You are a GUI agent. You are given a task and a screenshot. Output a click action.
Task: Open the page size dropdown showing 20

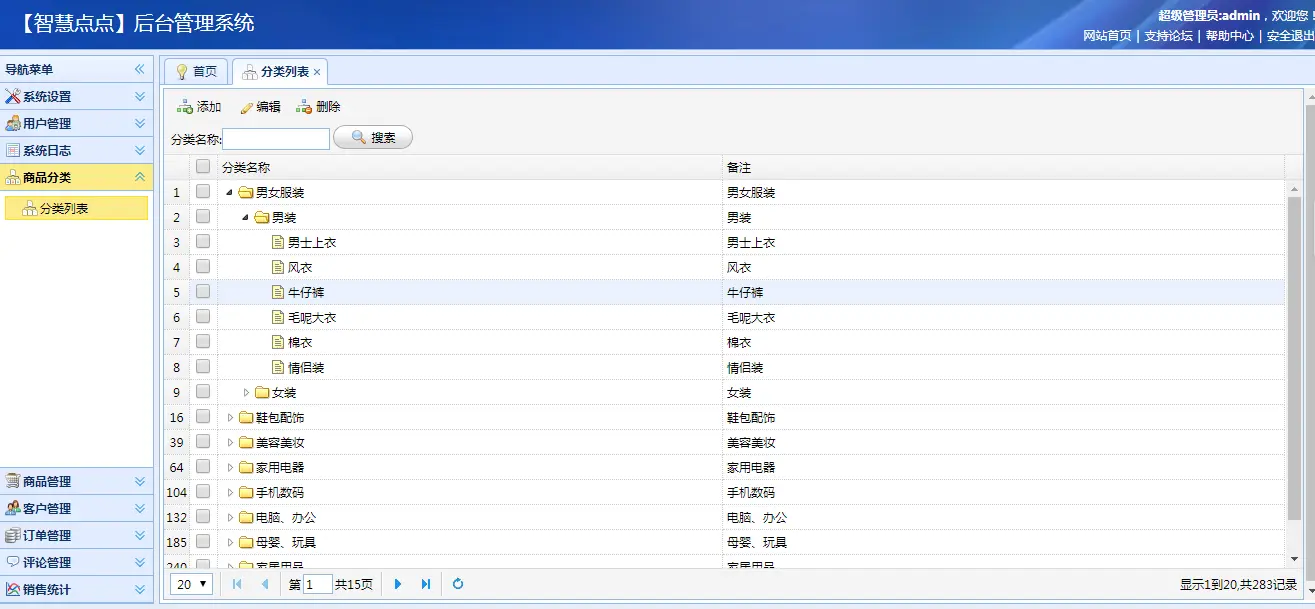point(191,584)
